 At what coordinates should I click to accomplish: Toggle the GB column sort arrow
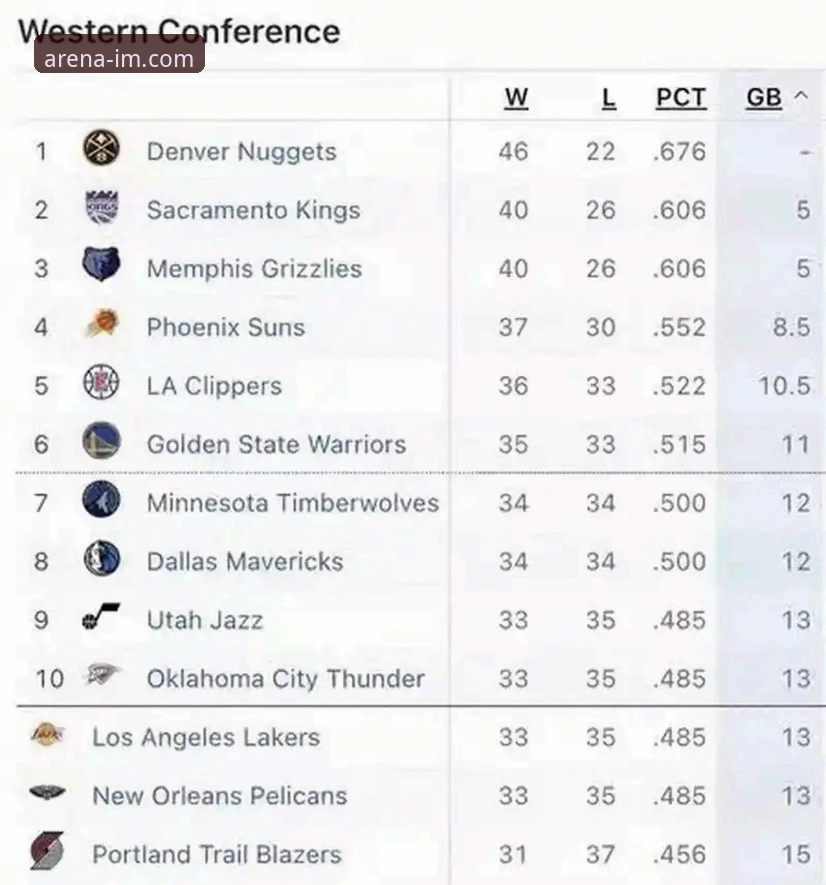(800, 96)
